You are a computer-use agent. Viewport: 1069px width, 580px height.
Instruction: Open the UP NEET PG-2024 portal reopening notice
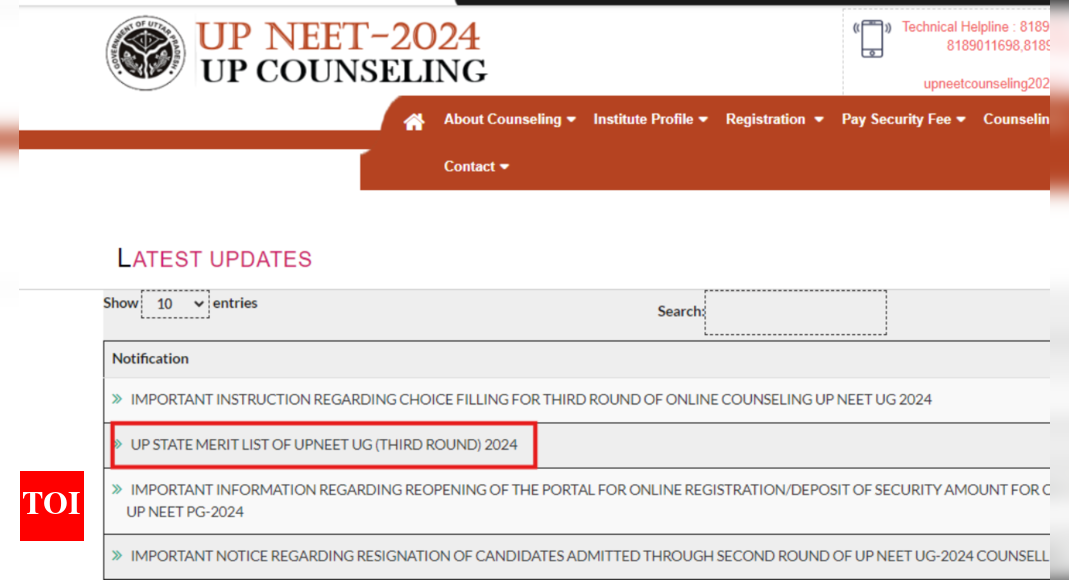[x=588, y=500]
